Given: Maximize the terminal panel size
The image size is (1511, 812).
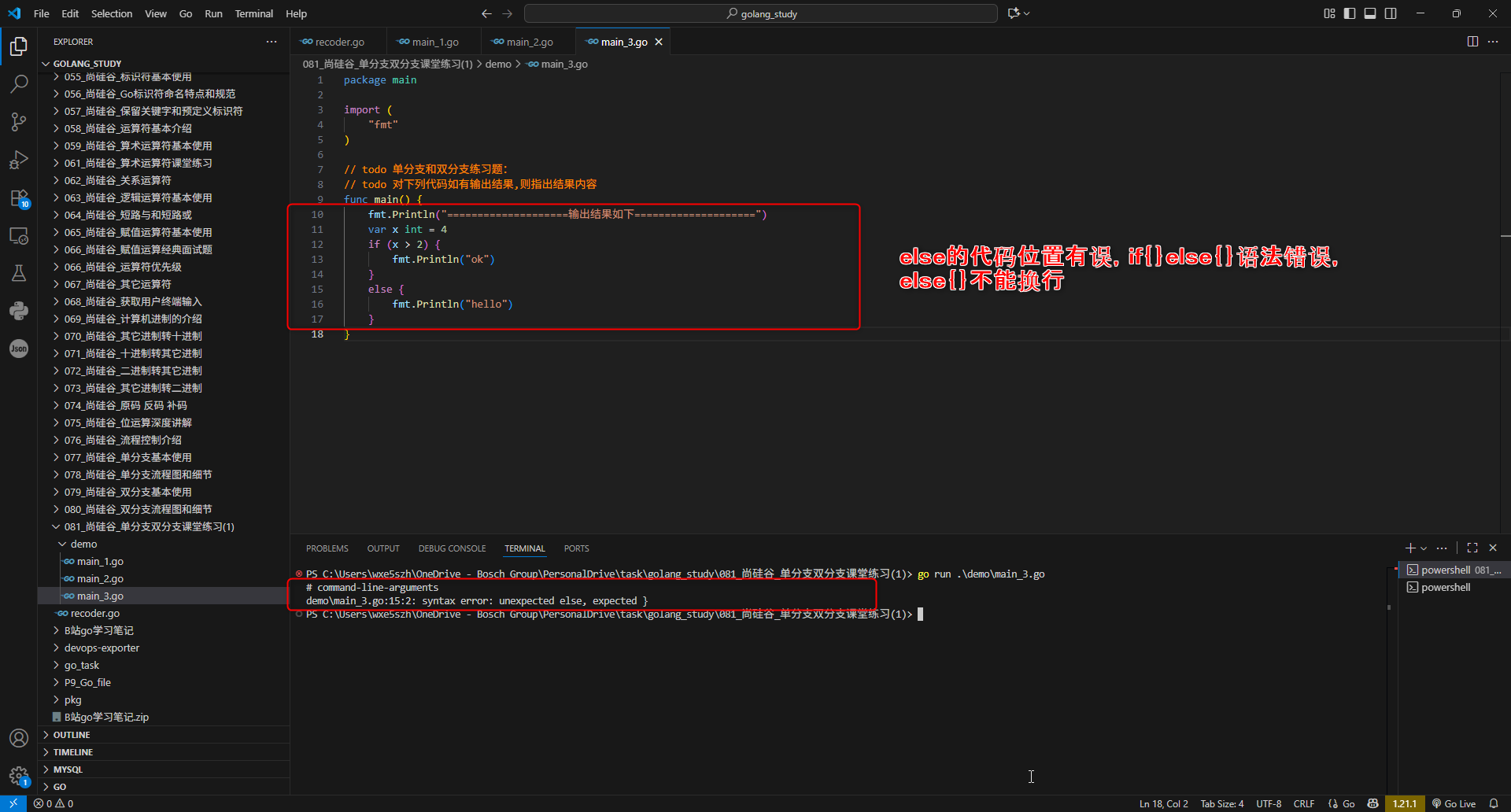Looking at the screenshot, I should click(1472, 548).
